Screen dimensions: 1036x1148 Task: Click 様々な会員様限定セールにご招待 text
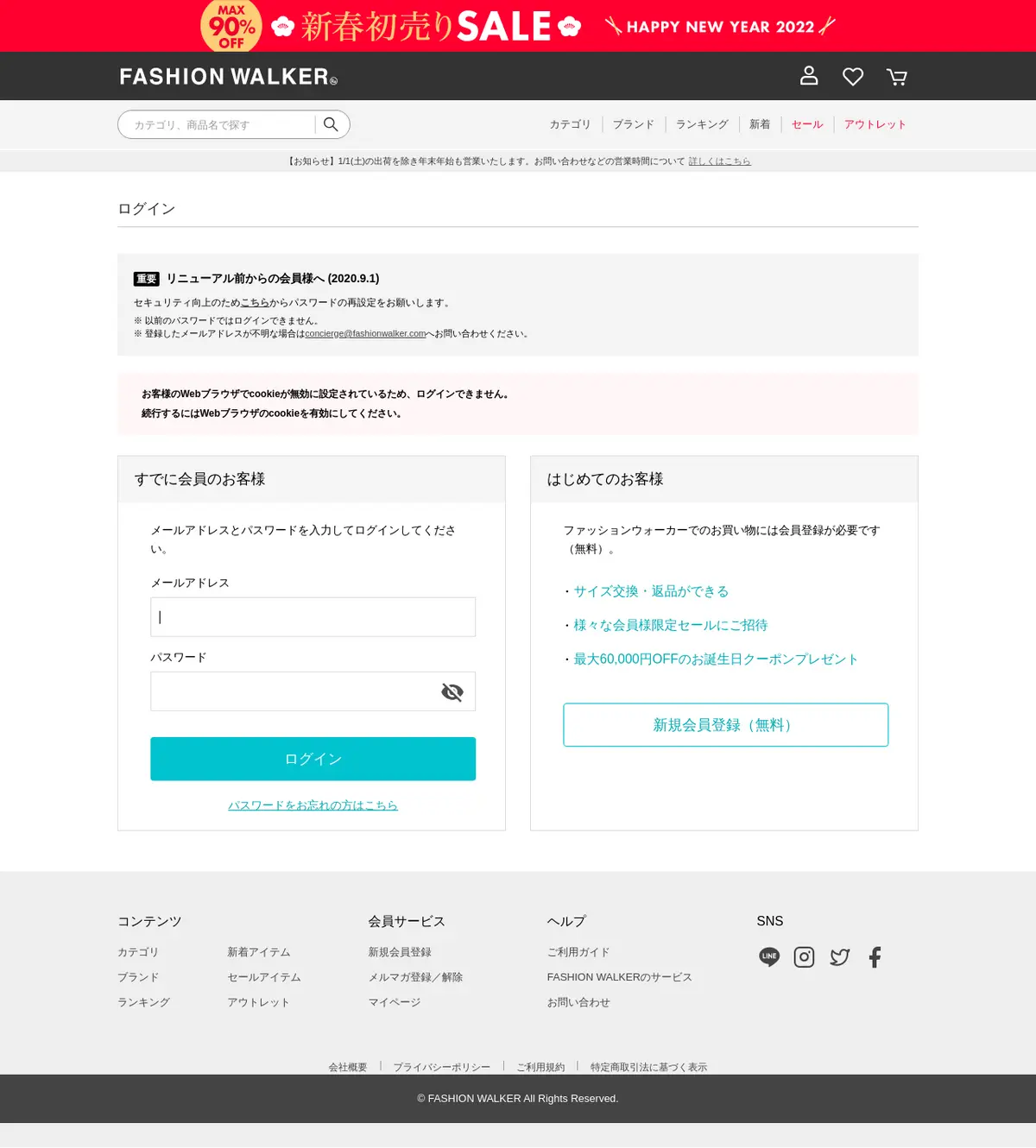tap(671, 625)
